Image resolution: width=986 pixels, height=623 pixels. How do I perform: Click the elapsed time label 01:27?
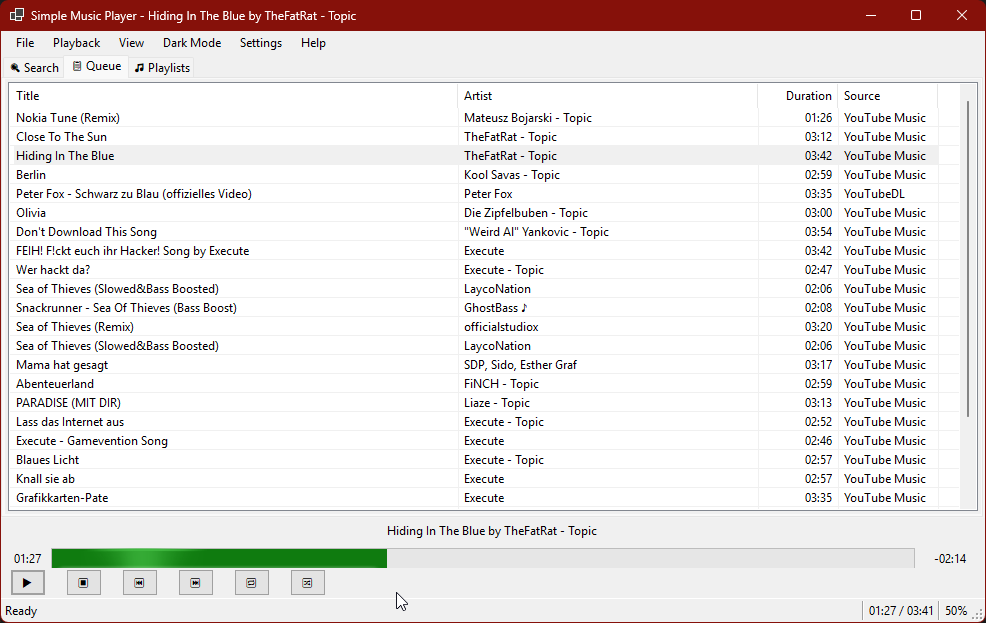pos(28,558)
